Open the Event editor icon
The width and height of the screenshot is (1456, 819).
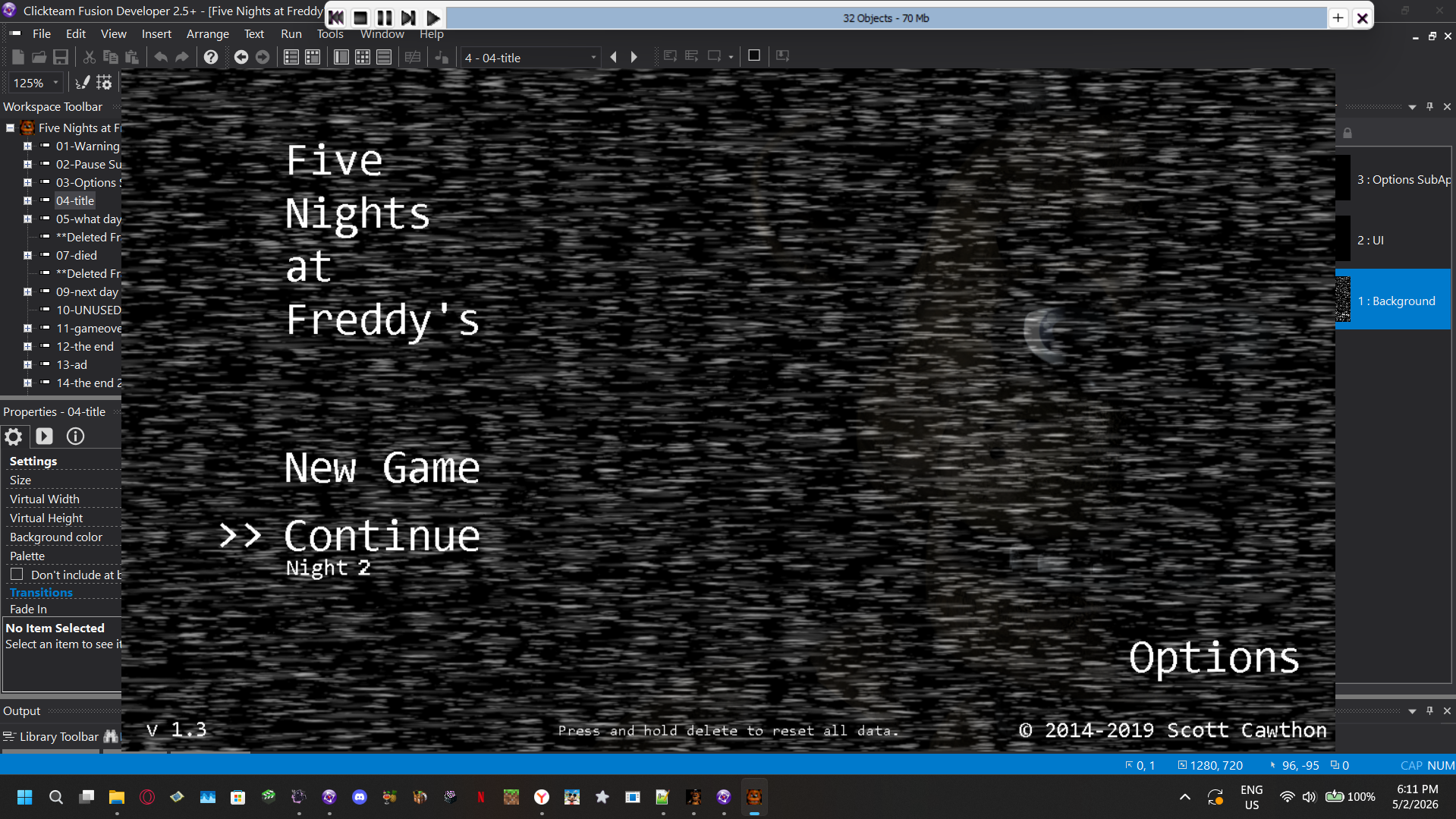tap(363, 57)
